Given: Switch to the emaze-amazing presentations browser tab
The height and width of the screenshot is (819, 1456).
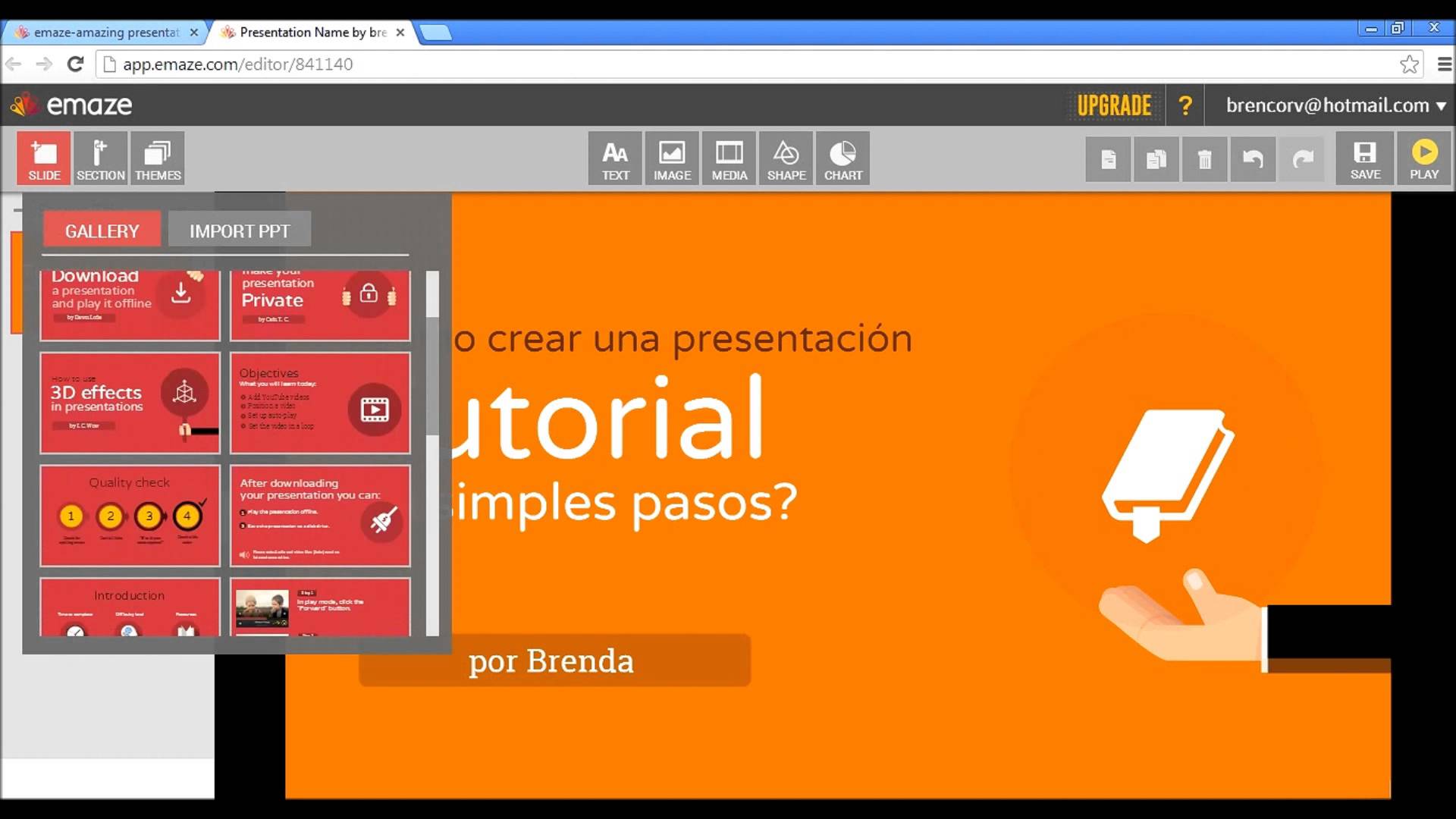Looking at the screenshot, I should pyautogui.click(x=106, y=32).
